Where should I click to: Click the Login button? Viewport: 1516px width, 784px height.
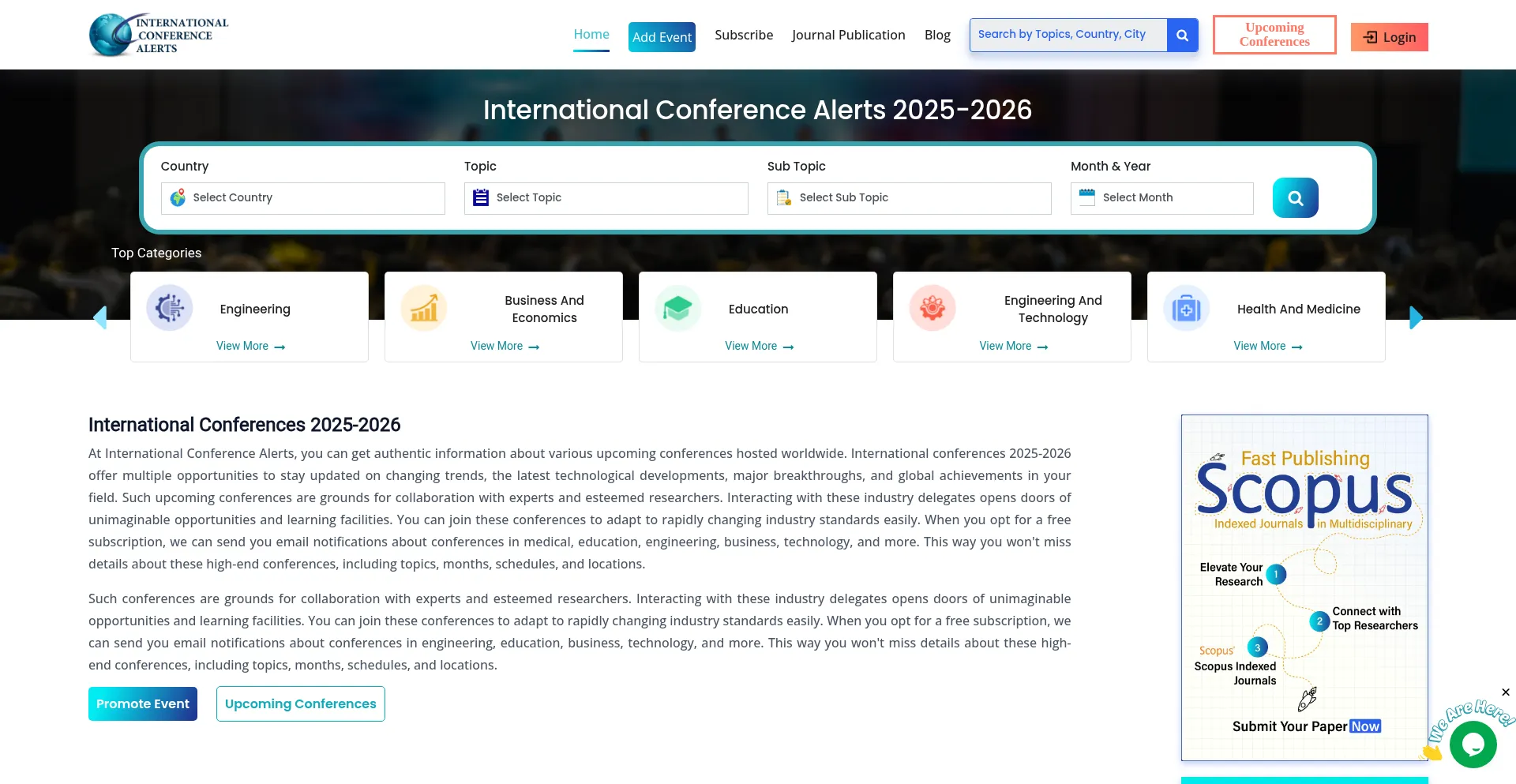coord(1390,37)
